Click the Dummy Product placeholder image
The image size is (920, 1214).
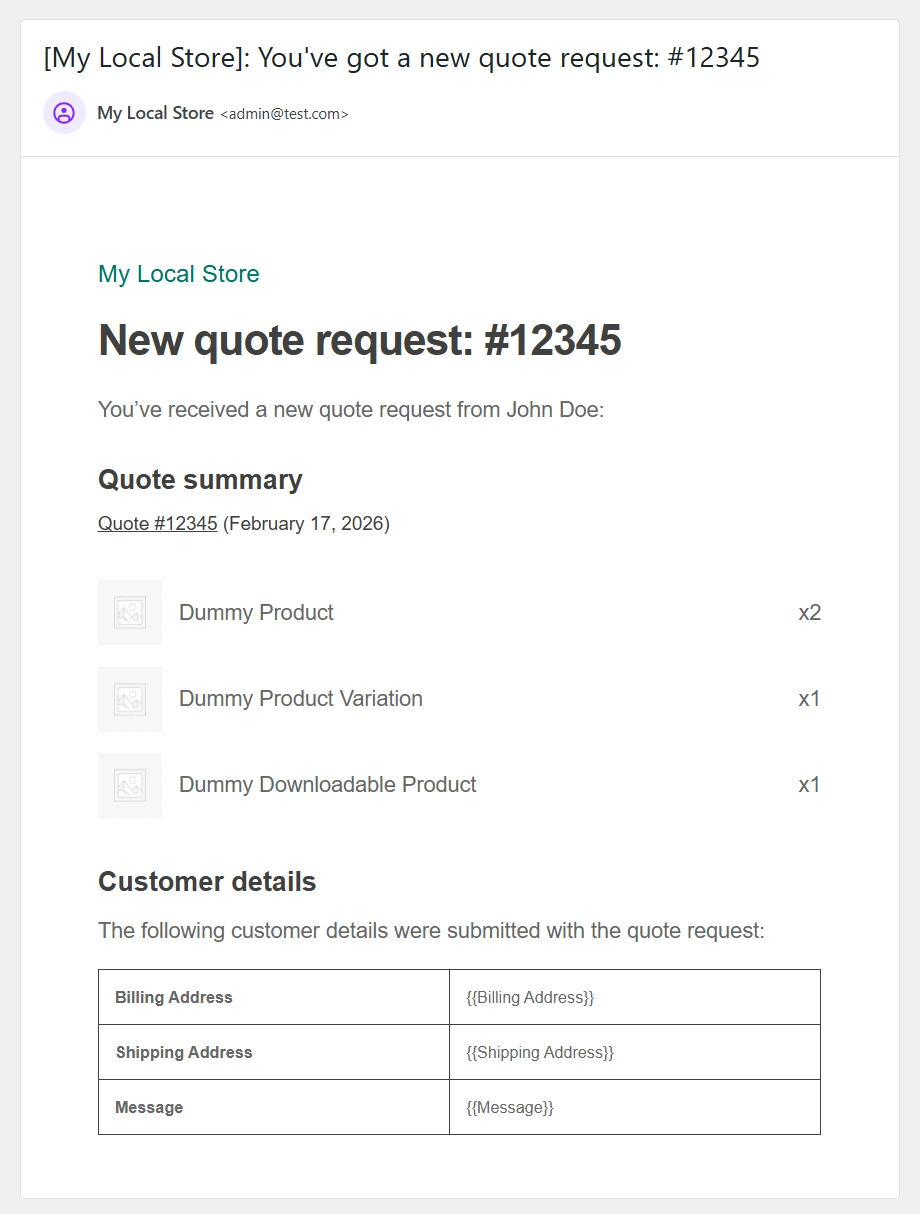[x=130, y=612]
